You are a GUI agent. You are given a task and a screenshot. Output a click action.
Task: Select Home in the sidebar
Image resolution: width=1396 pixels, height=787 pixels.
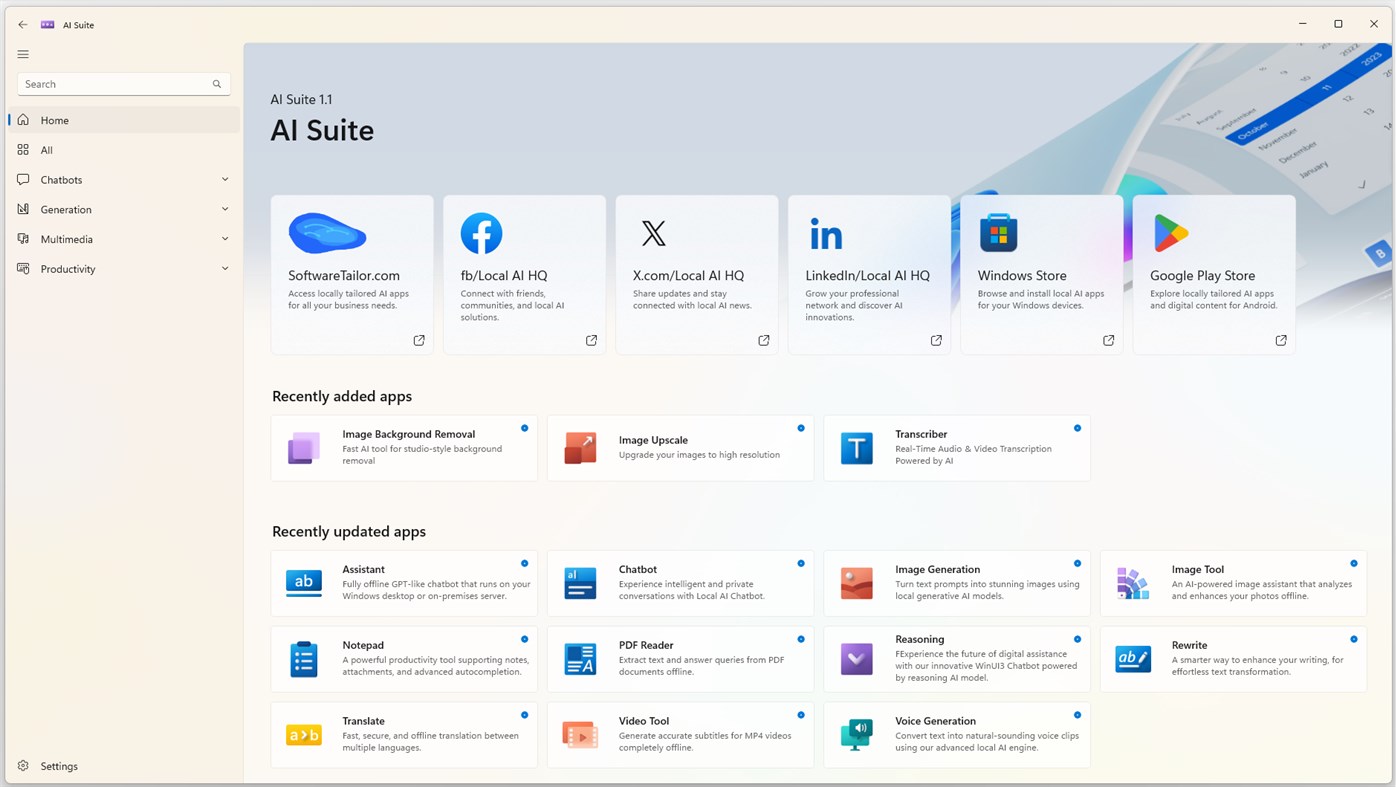click(123, 119)
